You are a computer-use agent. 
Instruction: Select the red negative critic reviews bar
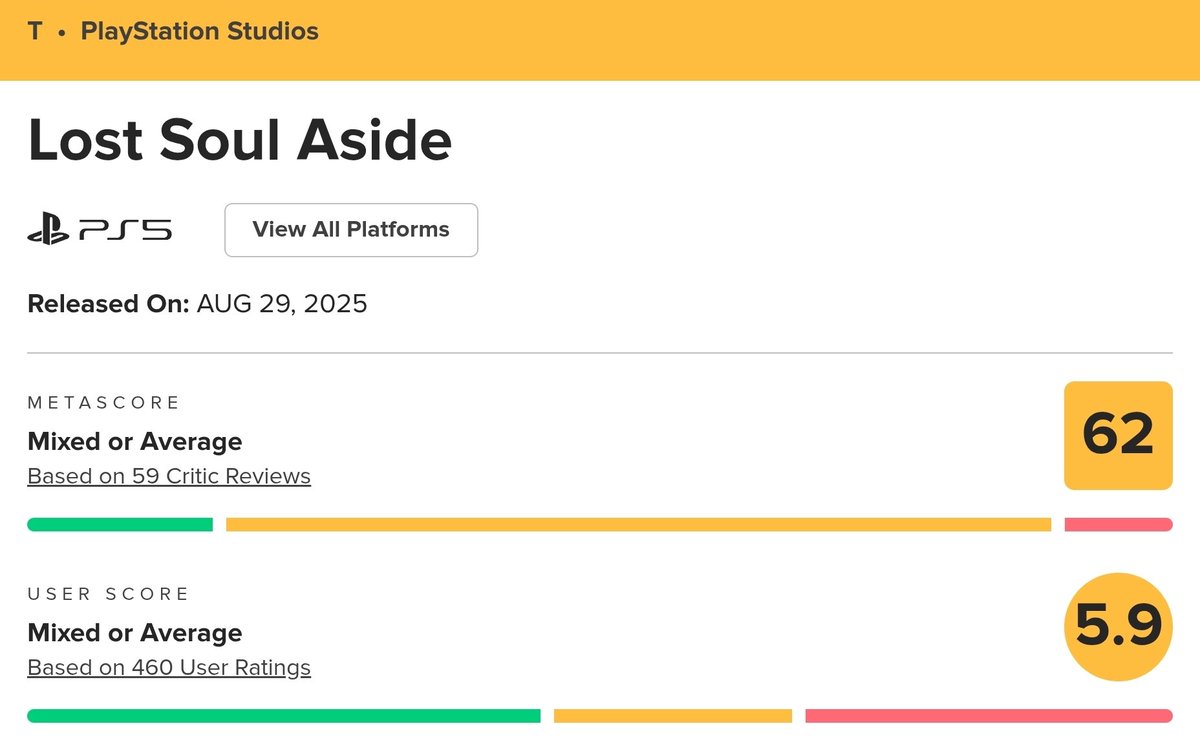(1119, 524)
